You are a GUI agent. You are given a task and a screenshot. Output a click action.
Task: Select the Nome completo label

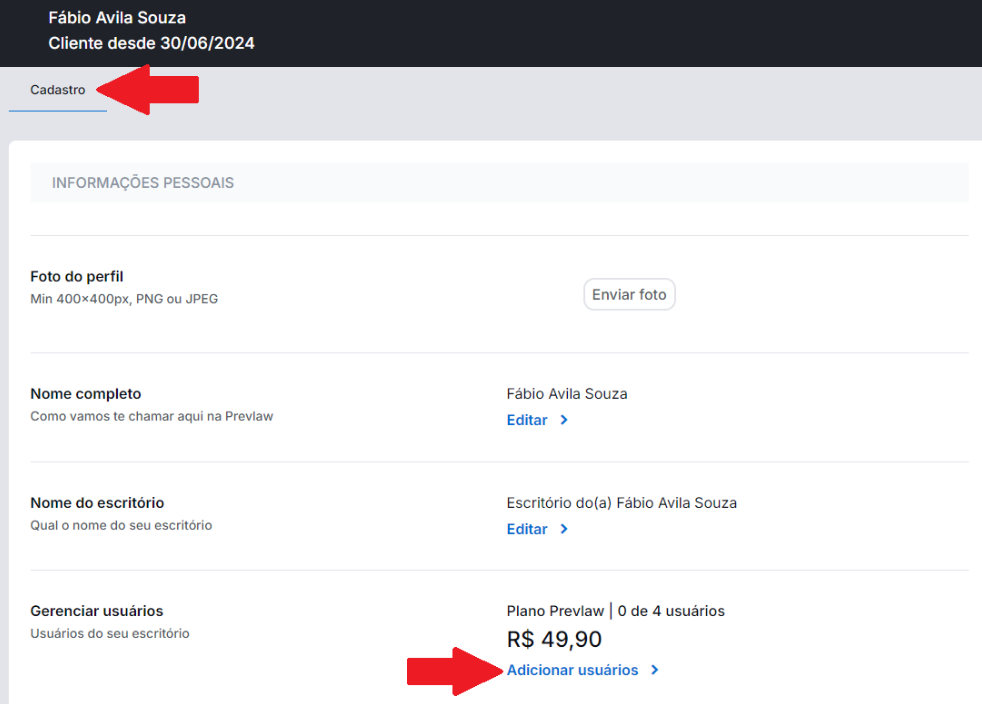coord(86,394)
